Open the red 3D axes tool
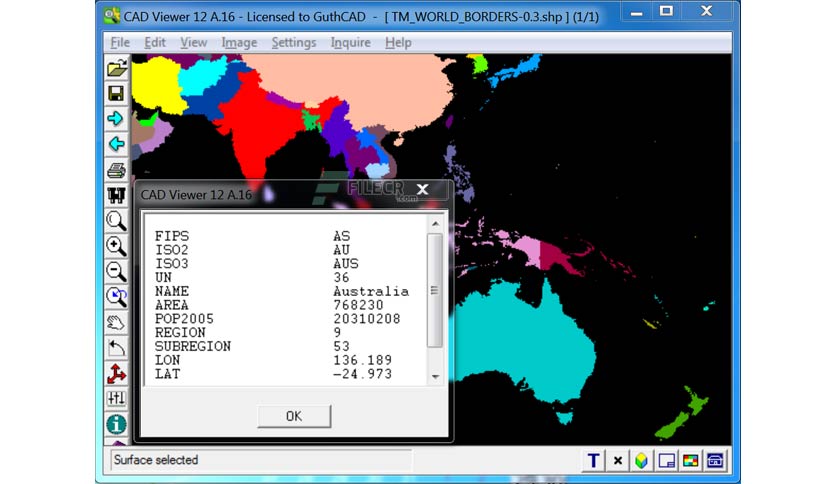 (116, 374)
